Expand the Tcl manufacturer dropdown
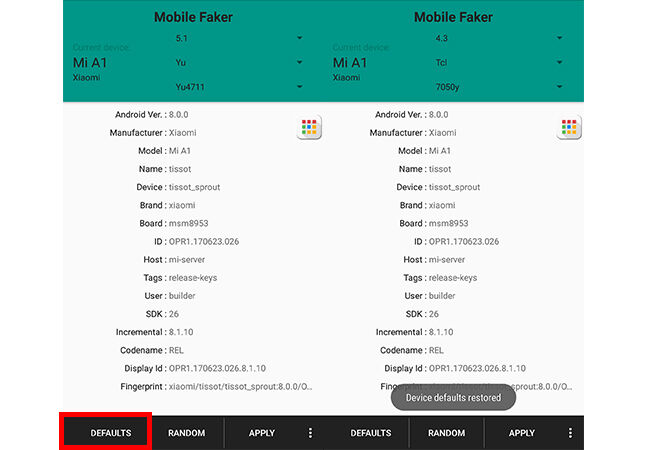The width and height of the screenshot is (650, 450). point(499,63)
